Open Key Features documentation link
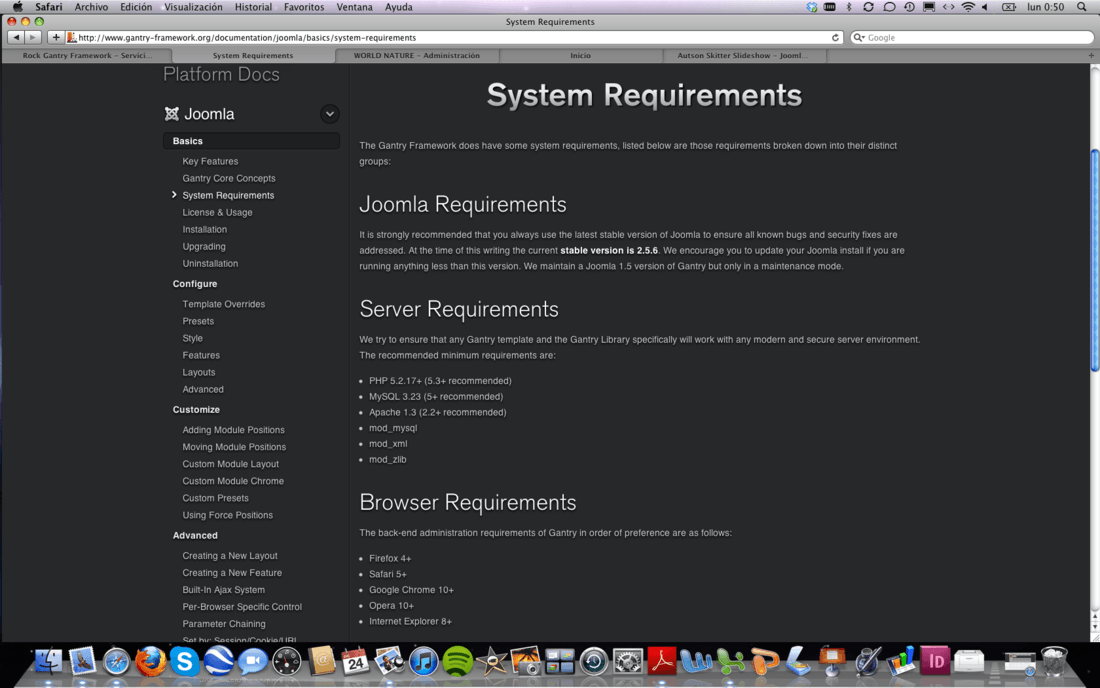Viewport: 1100px width, 688px height. [x=210, y=161]
